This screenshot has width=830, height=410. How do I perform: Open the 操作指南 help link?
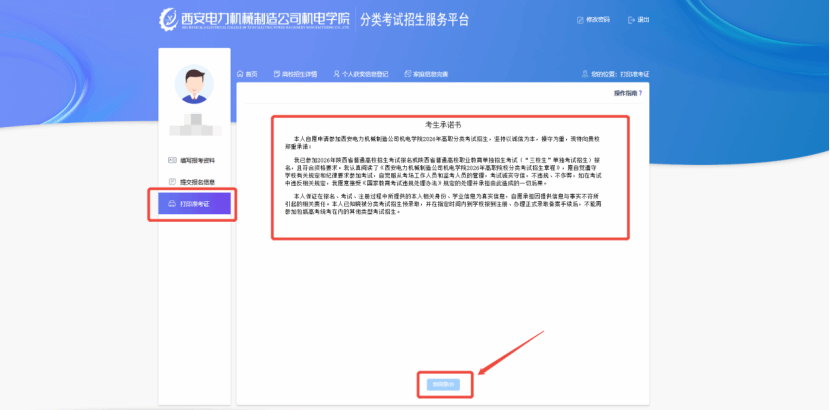click(626, 92)
